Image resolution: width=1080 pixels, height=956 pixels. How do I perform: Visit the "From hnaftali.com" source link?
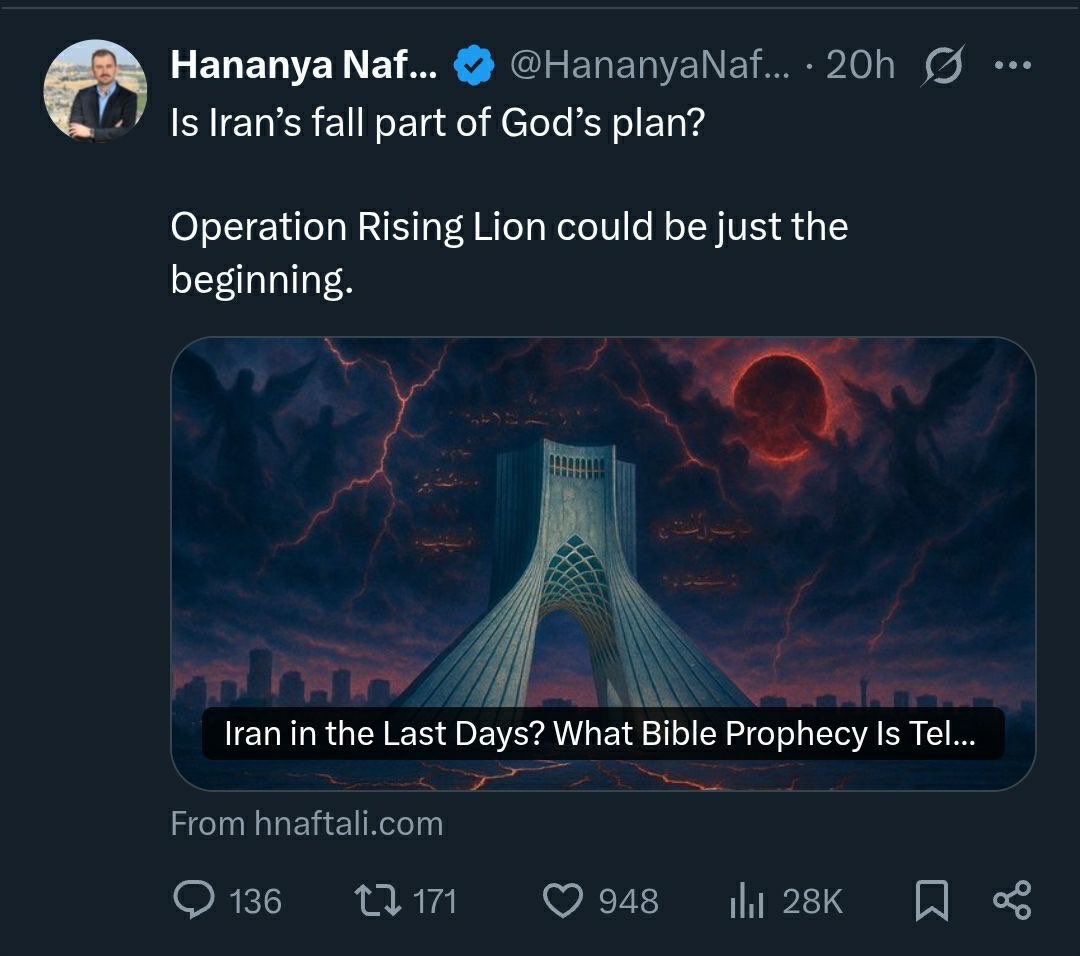[307, 824]
